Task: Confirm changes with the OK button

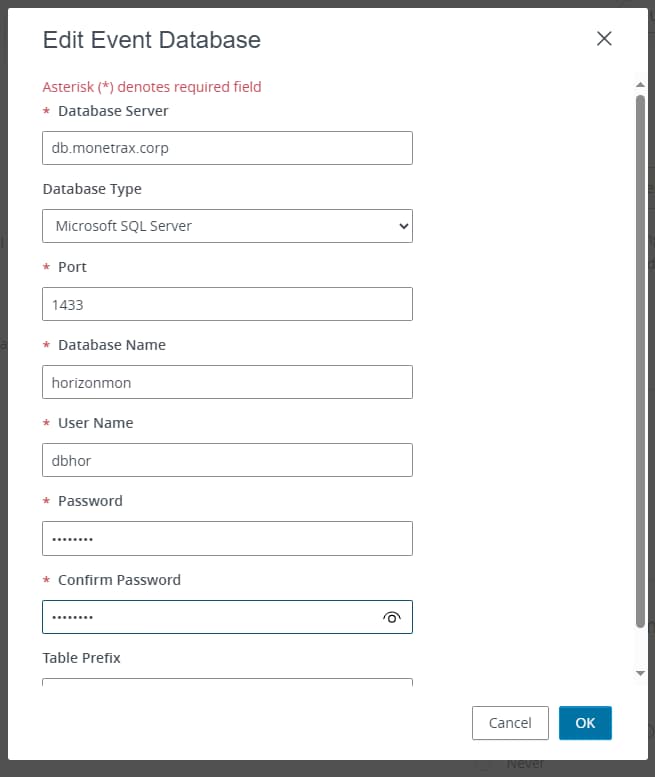Action: coord(585,723)
